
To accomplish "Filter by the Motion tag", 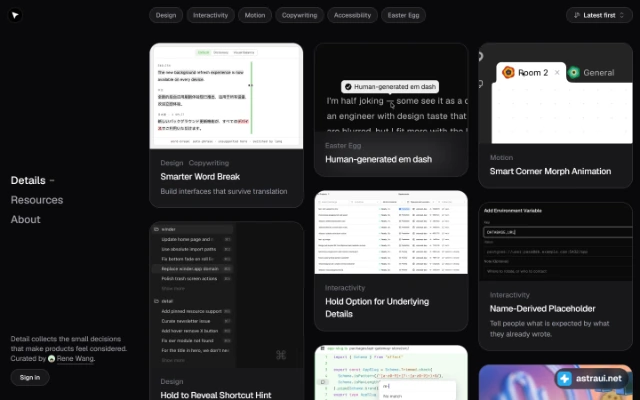I will [x=255, y=16].
